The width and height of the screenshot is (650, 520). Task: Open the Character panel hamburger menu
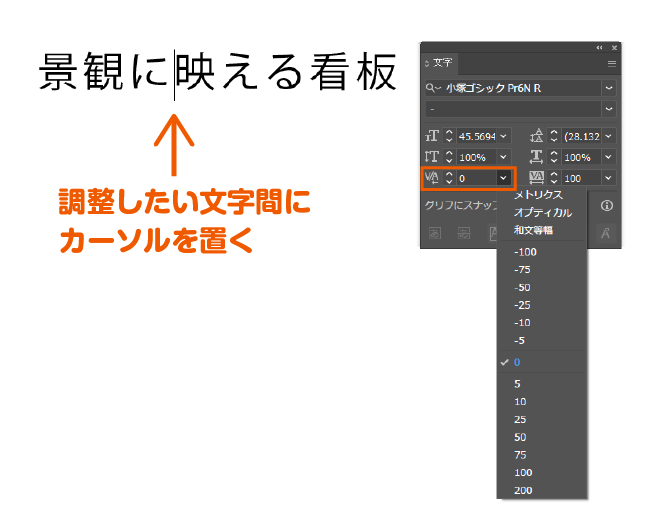[611, 63]
